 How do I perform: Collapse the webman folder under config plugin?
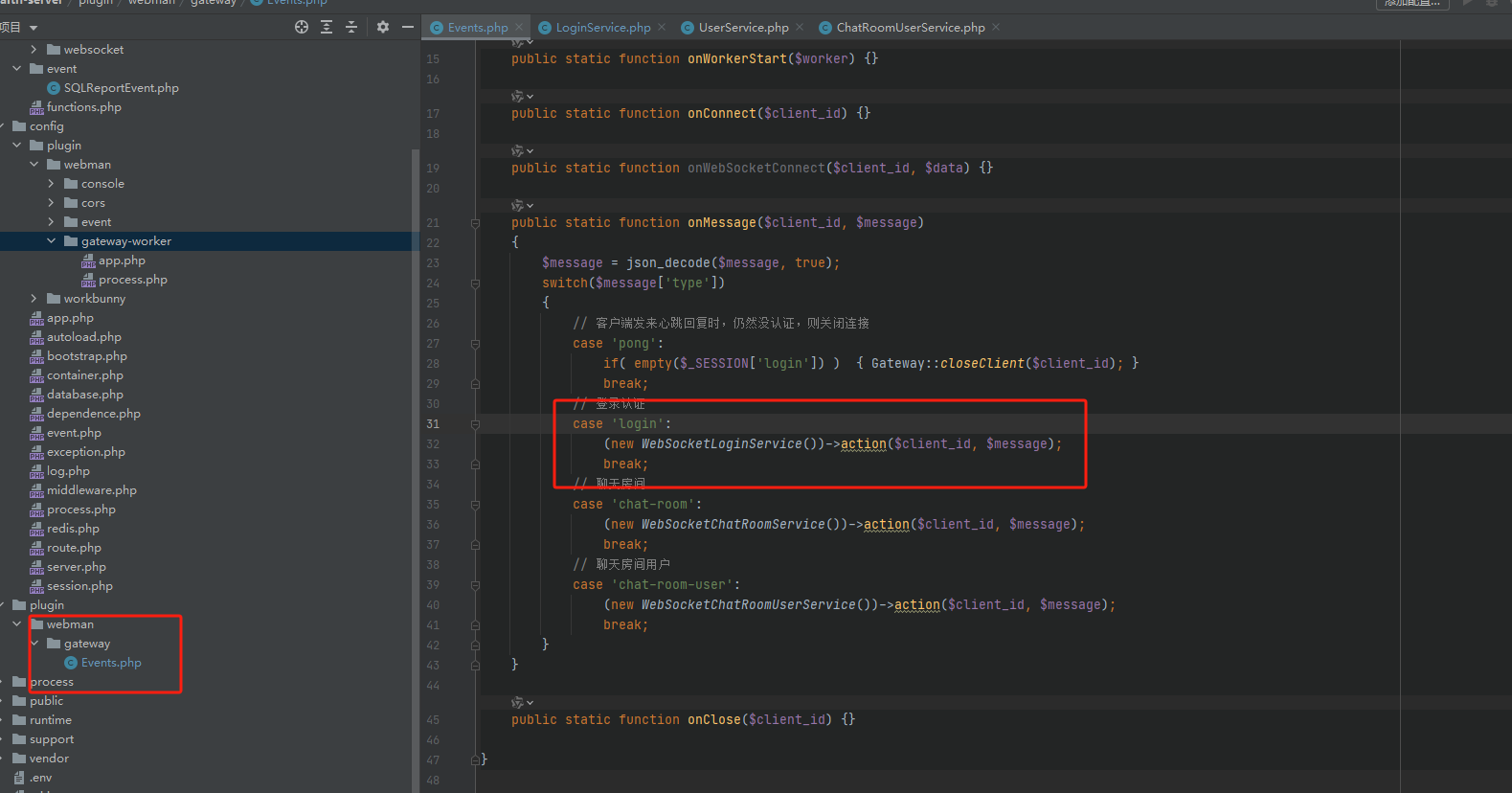34,165
